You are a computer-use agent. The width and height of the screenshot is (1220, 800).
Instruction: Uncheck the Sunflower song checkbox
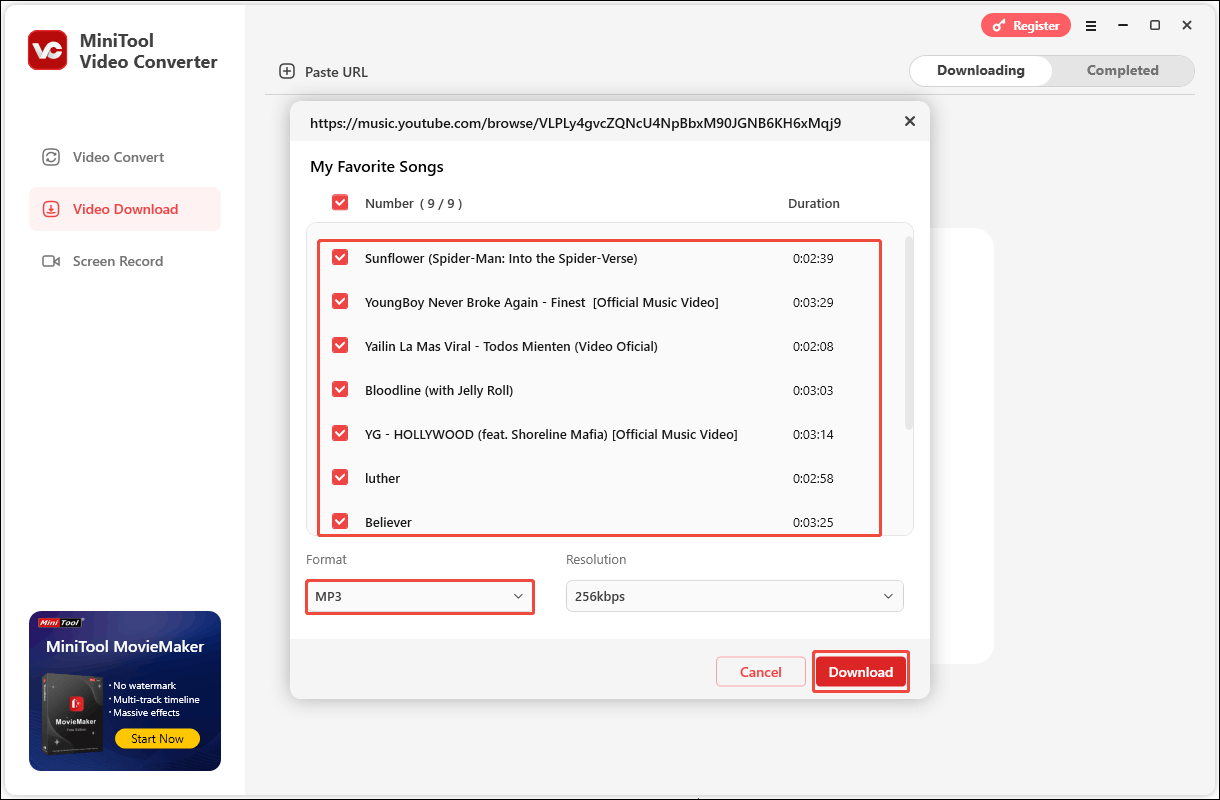pyautogui.click(x=340, y=258)
